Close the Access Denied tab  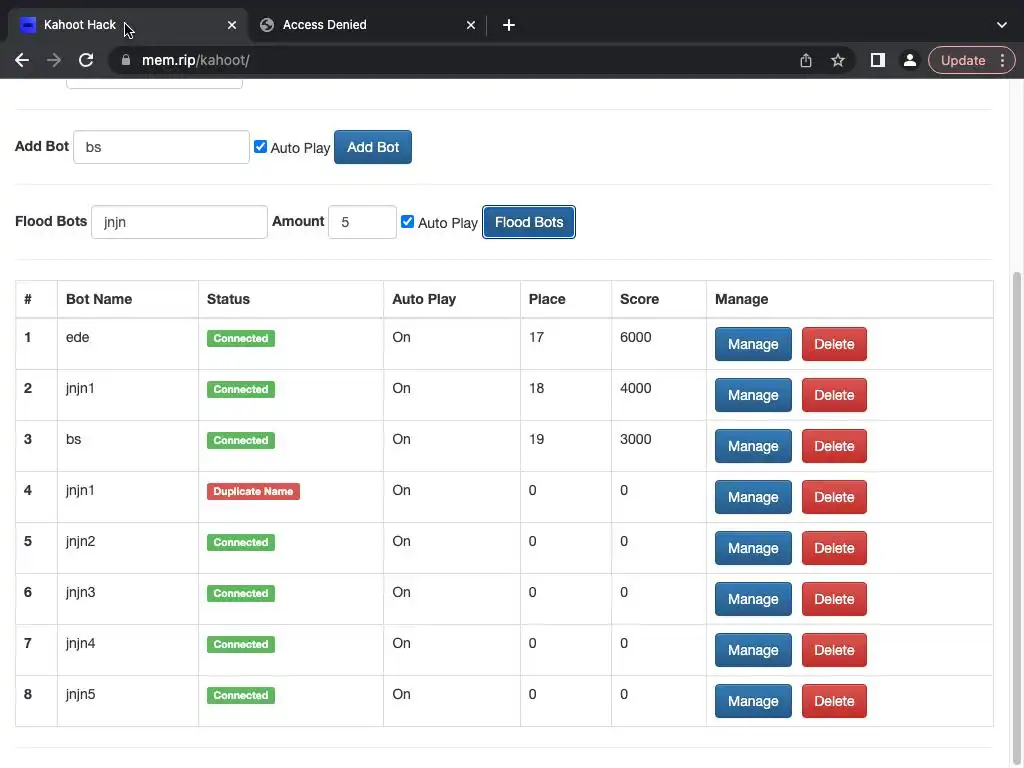[471, 25]
